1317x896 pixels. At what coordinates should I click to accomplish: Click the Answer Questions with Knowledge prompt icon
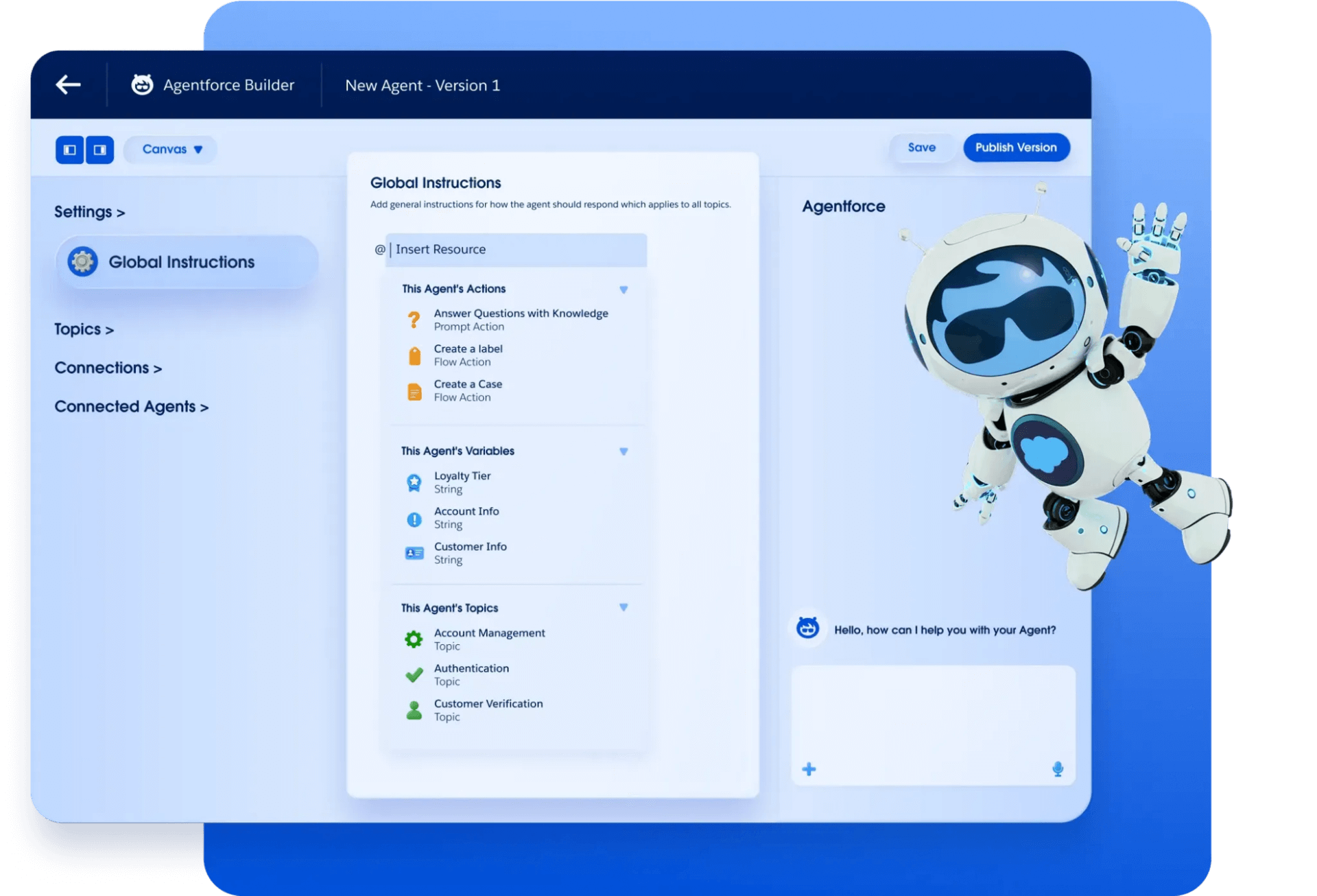click(414, 320)
